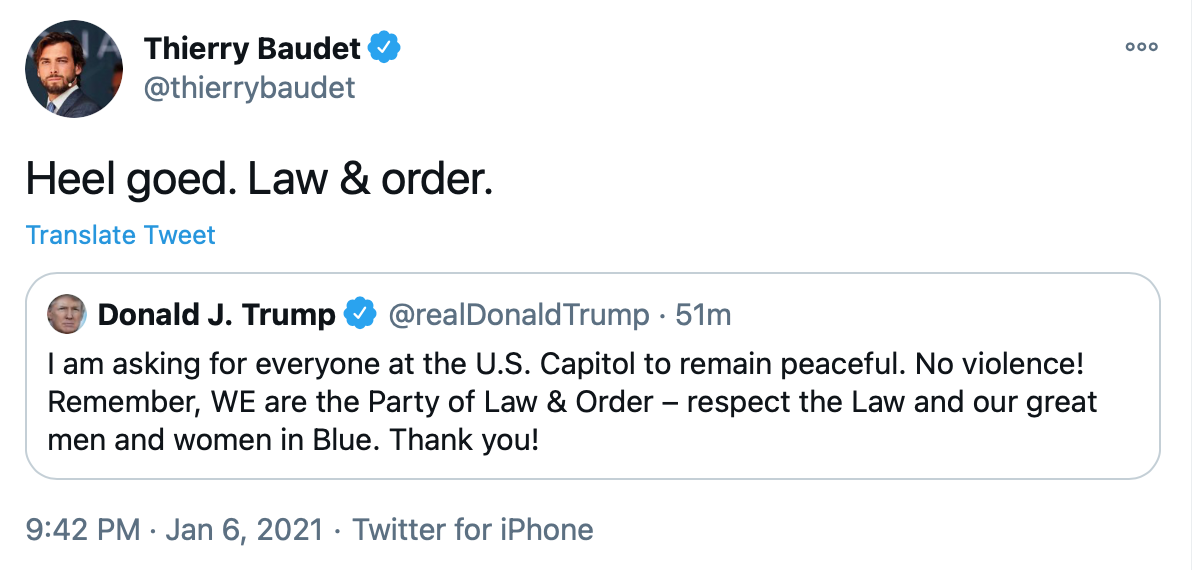Click the Translate Tweet link
This screenshot has width=1192, height=570.
[120, 235]
